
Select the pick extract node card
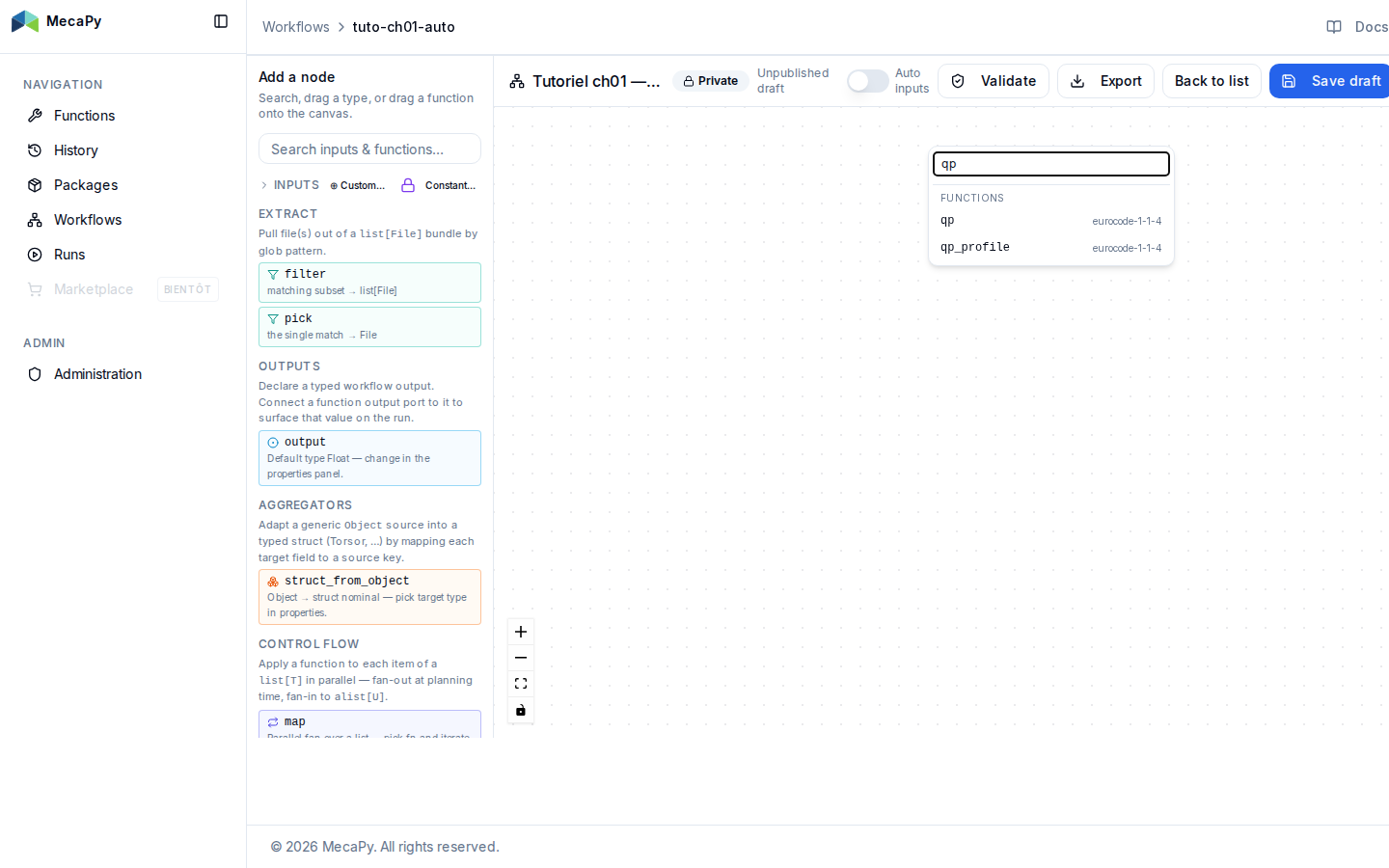click(369, 327)
